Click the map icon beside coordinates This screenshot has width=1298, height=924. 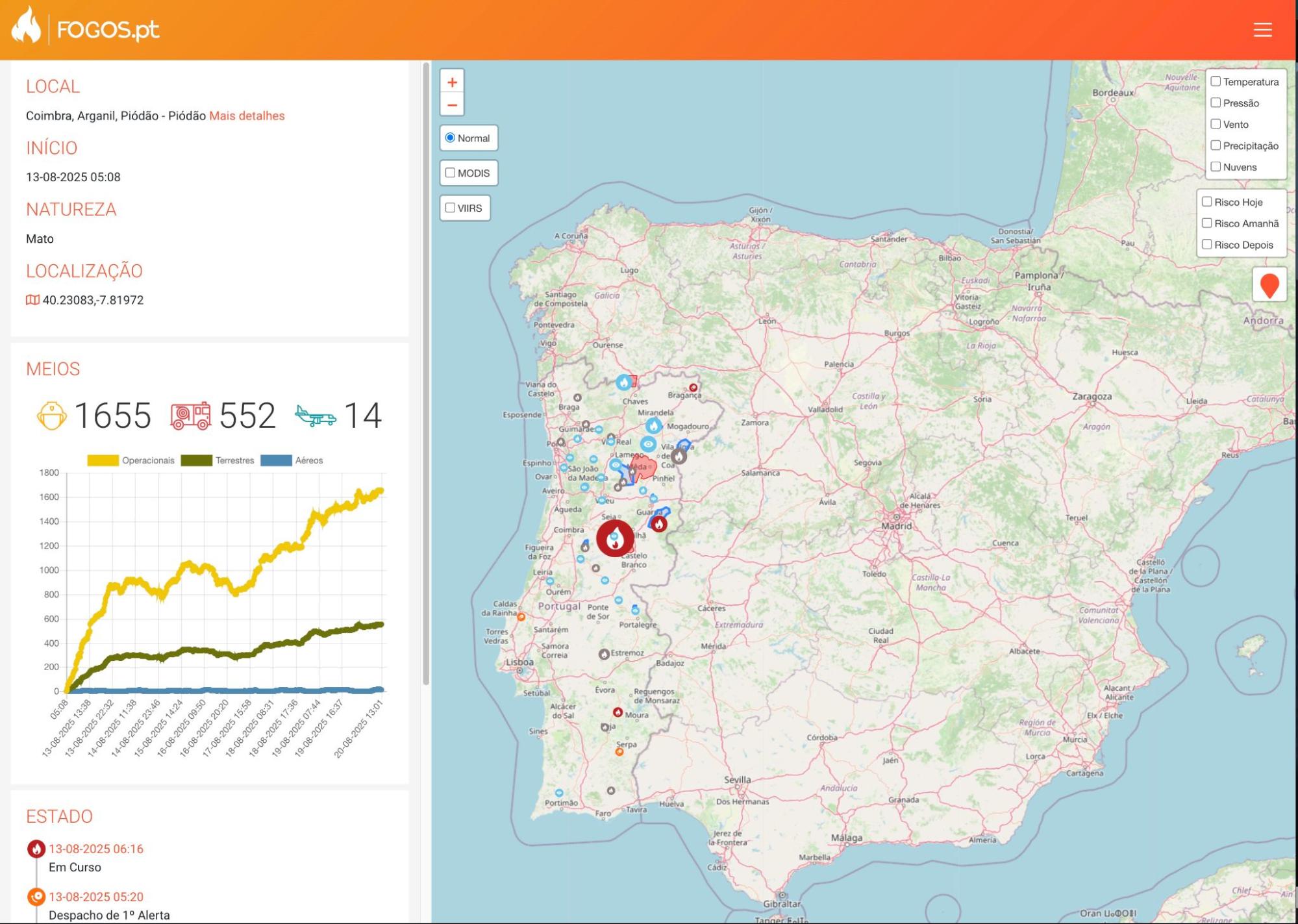click(x=32, y=300)
